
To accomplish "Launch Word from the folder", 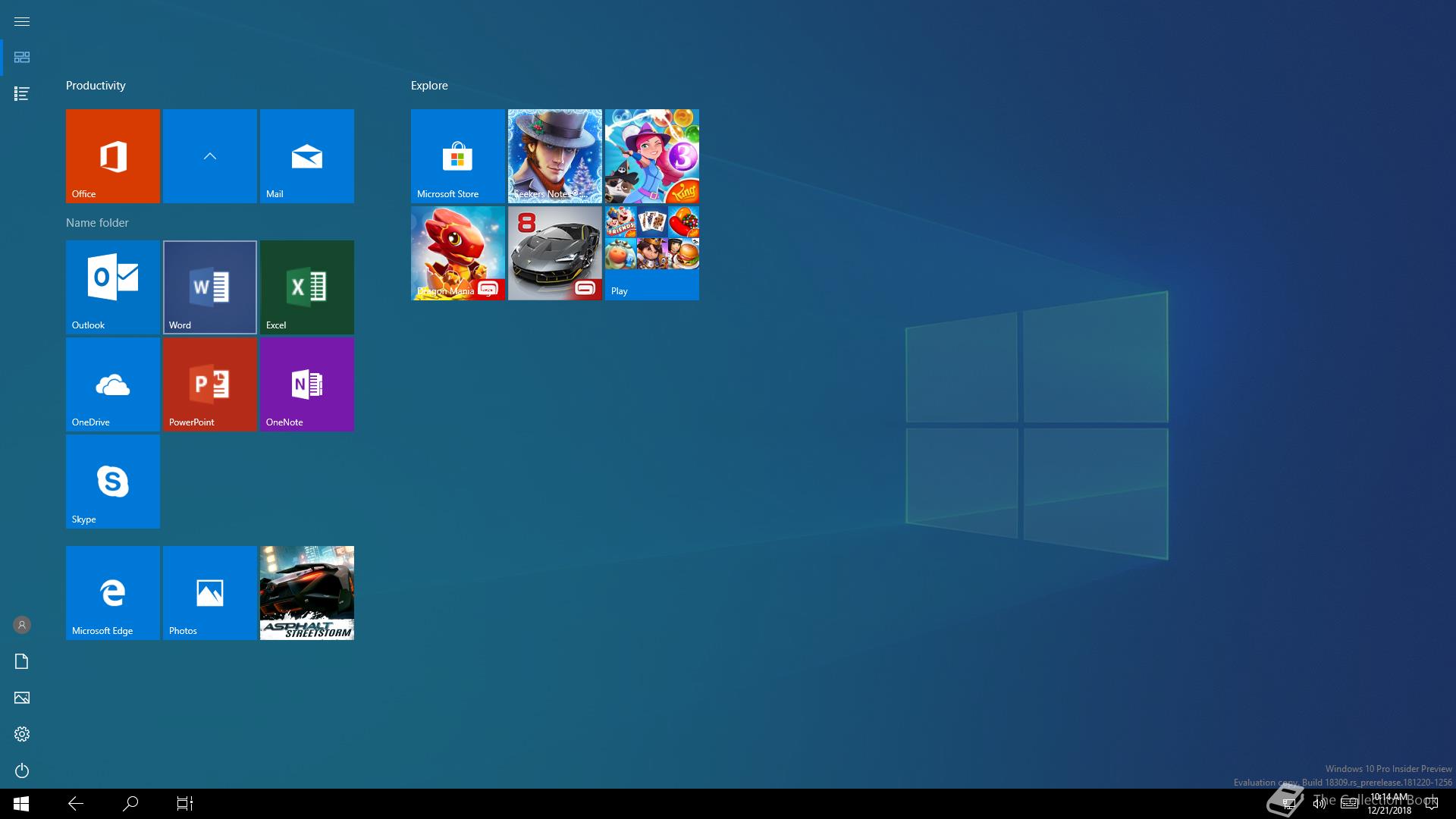I will click(210, 287).
